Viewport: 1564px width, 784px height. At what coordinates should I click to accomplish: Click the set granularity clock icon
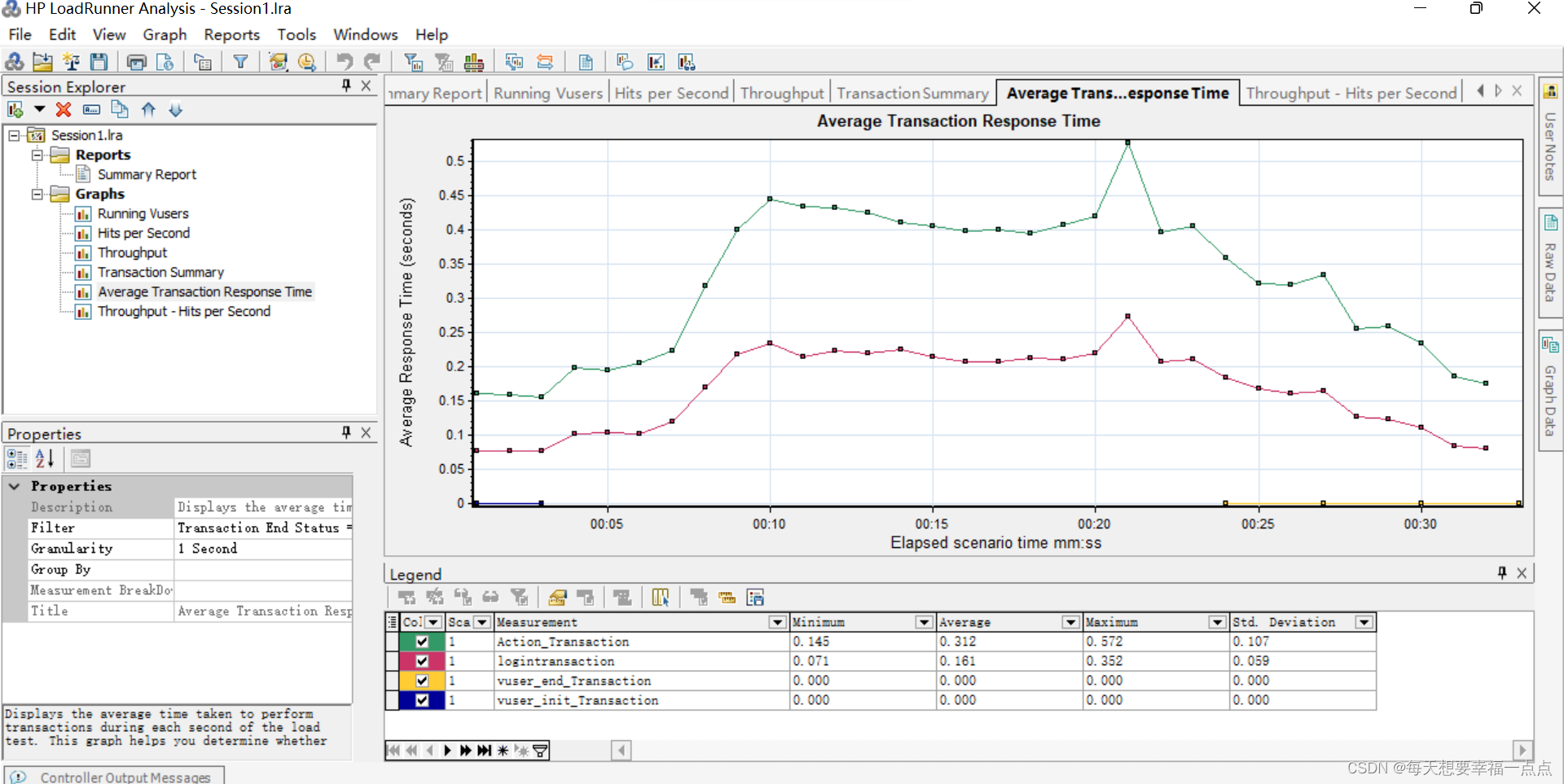307,62
